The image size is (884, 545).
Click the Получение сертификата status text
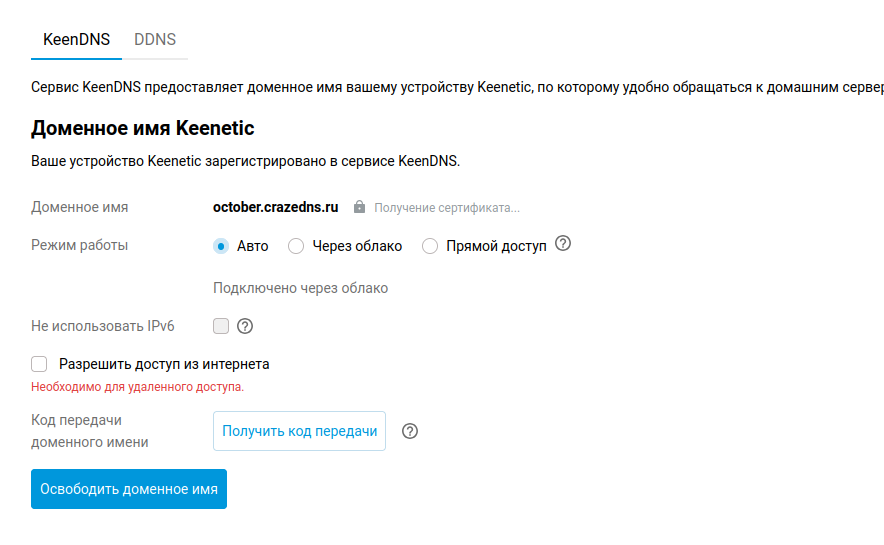click(447, 208)
